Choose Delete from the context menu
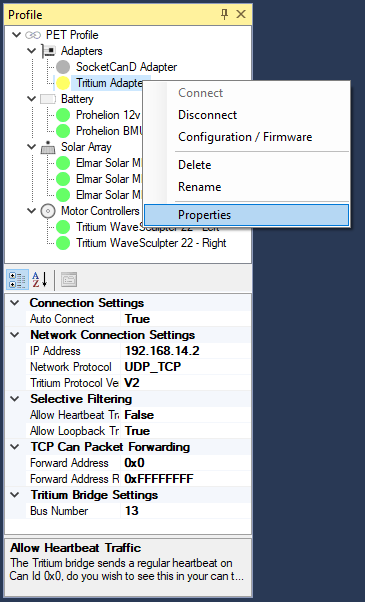Image resolution: width=365 pixels, height=602 pixels. click(246, 165)
